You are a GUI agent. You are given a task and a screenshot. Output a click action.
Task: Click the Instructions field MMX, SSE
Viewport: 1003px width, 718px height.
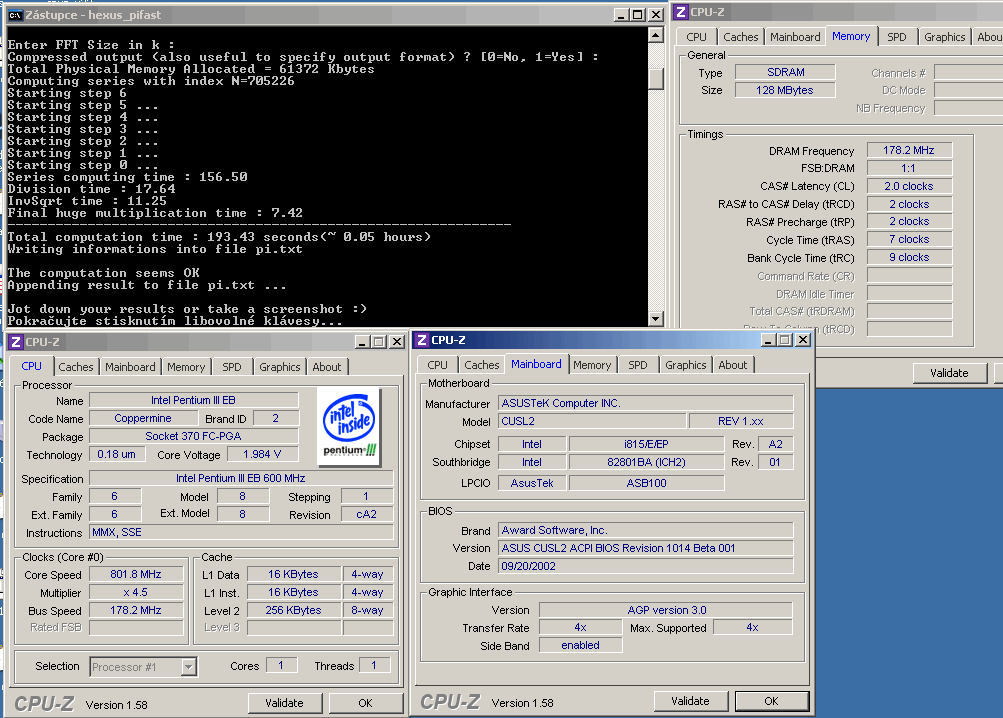tap(241, 532)
